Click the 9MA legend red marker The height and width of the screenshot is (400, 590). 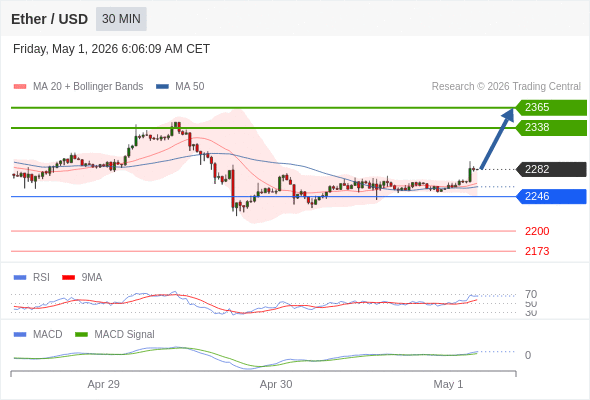coord(68,277)
